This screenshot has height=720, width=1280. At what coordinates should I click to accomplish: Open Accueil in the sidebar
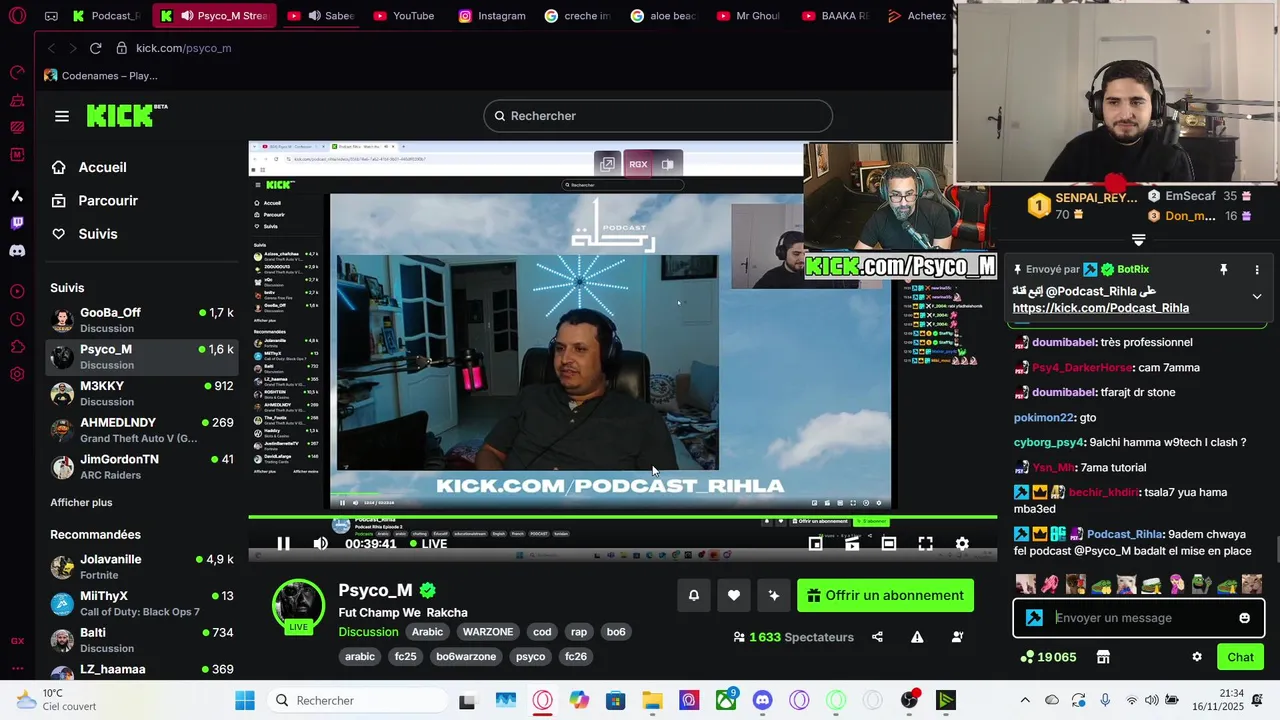[x=102, y=167]
